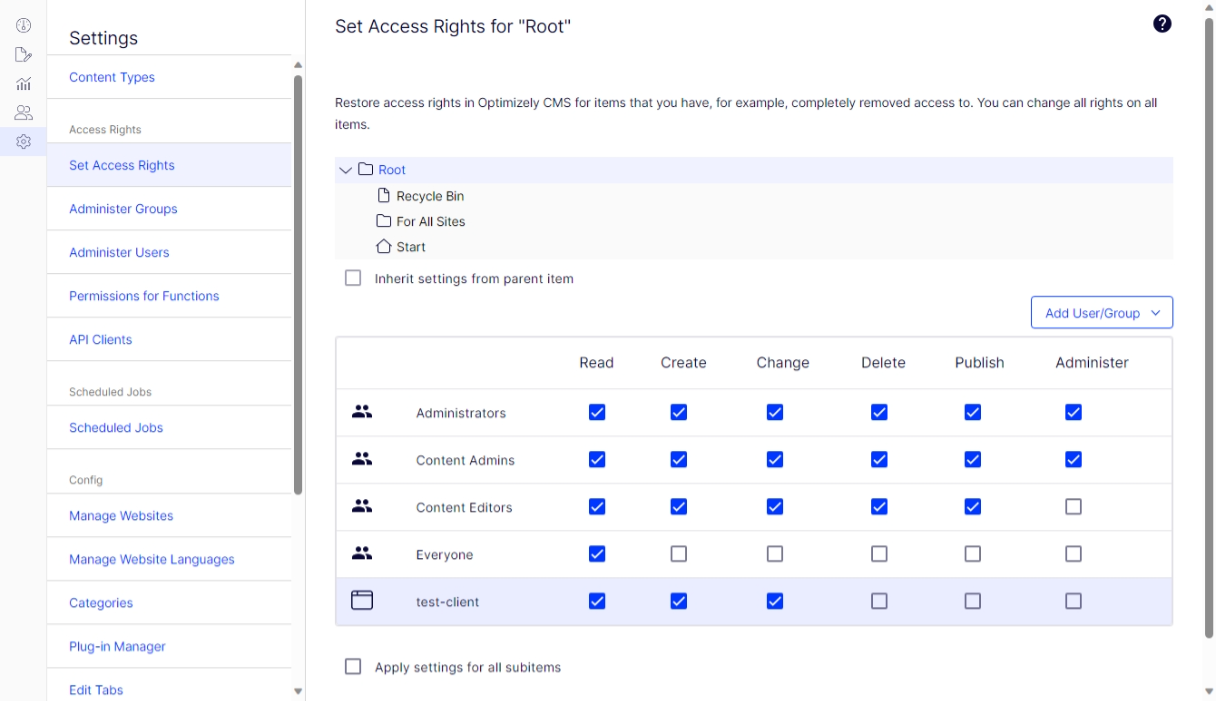Toggle Delete permission for test-client
The height and width of the screenshot is (701, 1216).
click(879, 601)
